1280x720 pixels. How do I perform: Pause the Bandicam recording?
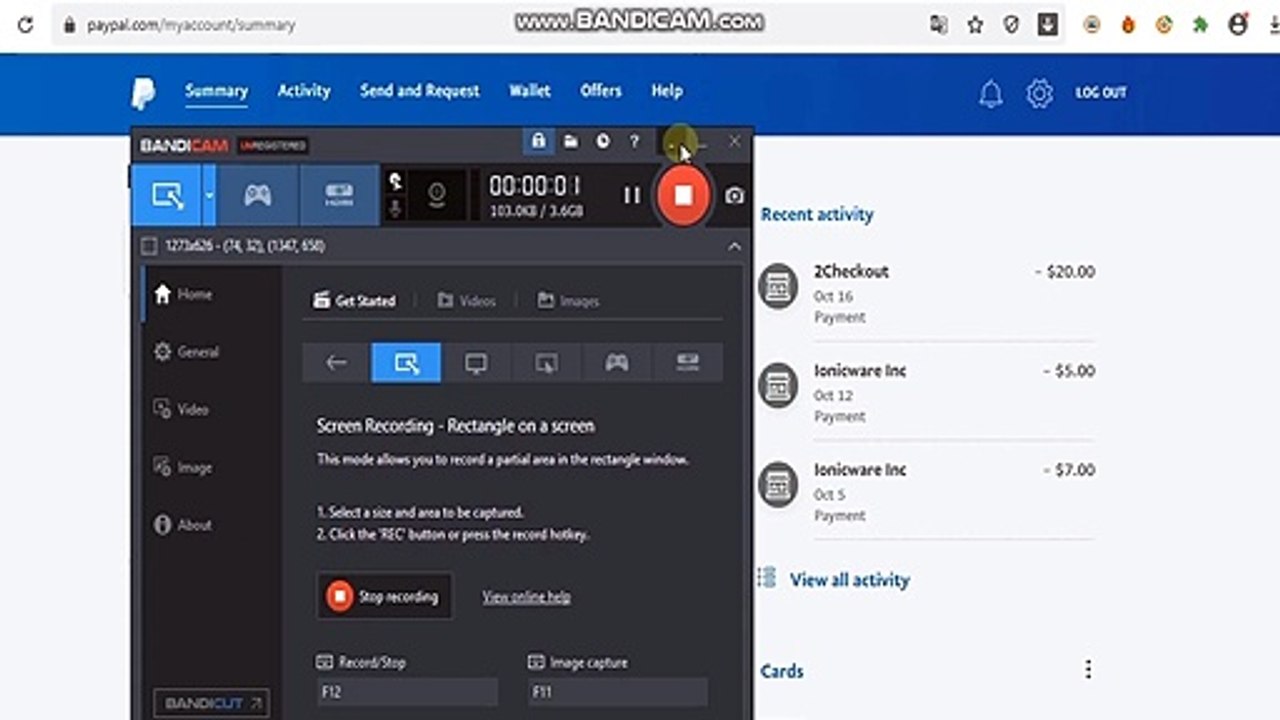pyautogui.click(x=632, y=195)
